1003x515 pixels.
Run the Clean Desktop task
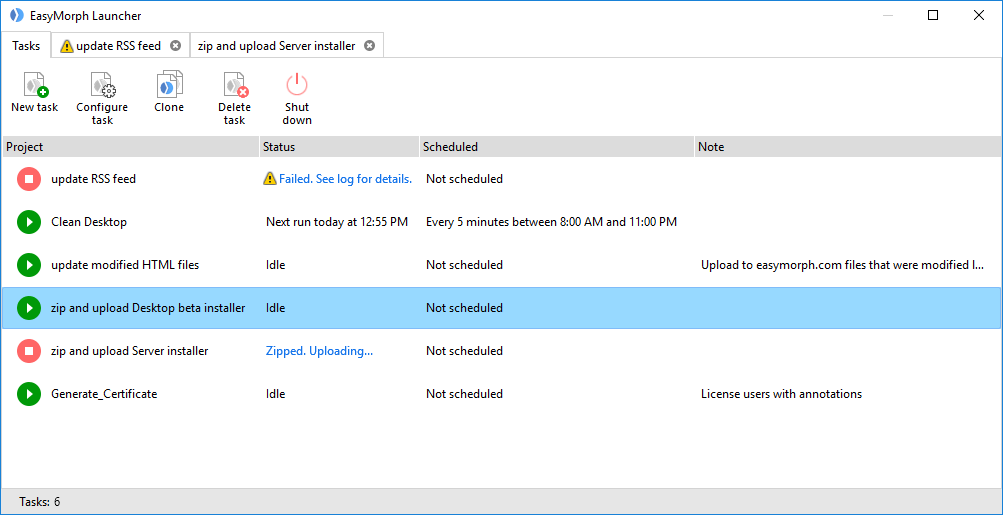pos(29,222)
